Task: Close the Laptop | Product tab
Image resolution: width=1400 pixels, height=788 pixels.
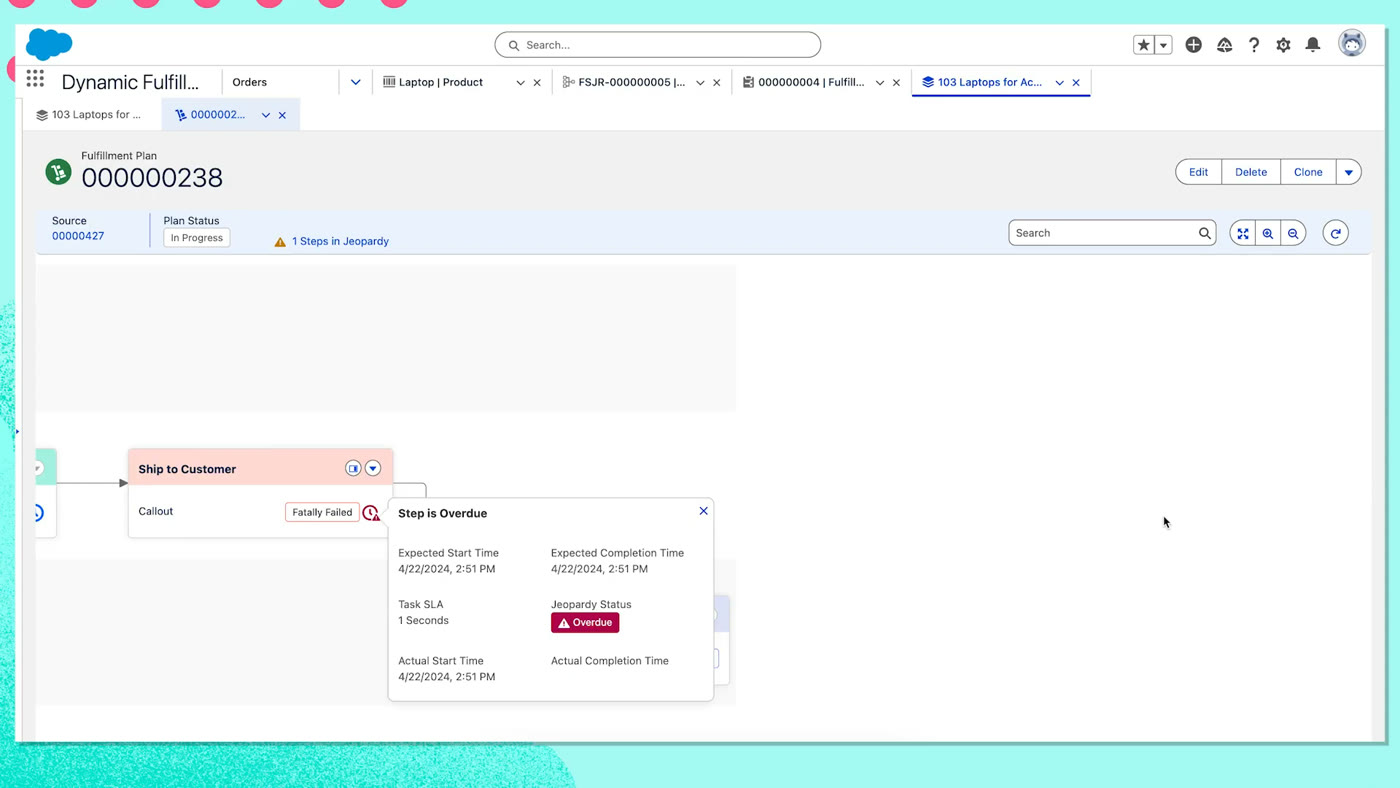Action: pyautogui.click(x=537, y=83)
